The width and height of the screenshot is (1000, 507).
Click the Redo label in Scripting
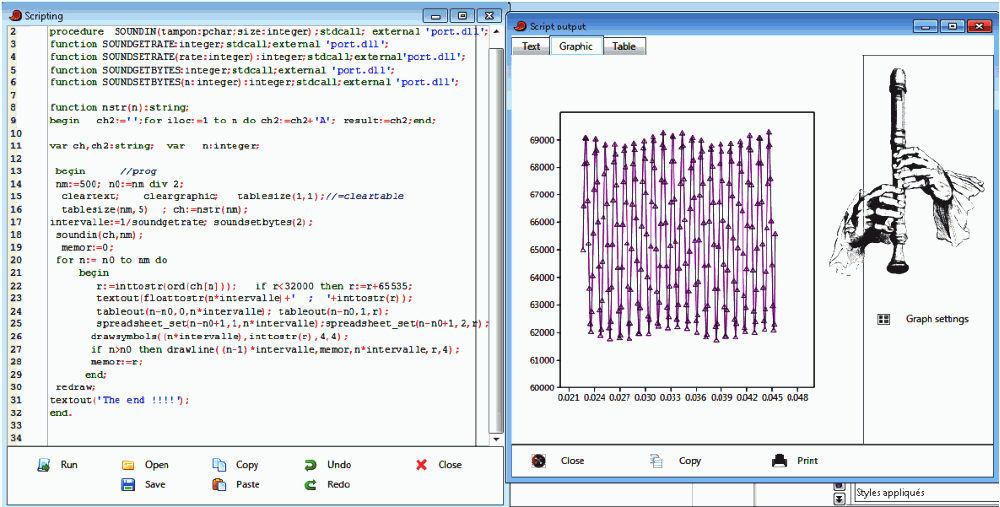pyautogui.click(x=339, y=484)
